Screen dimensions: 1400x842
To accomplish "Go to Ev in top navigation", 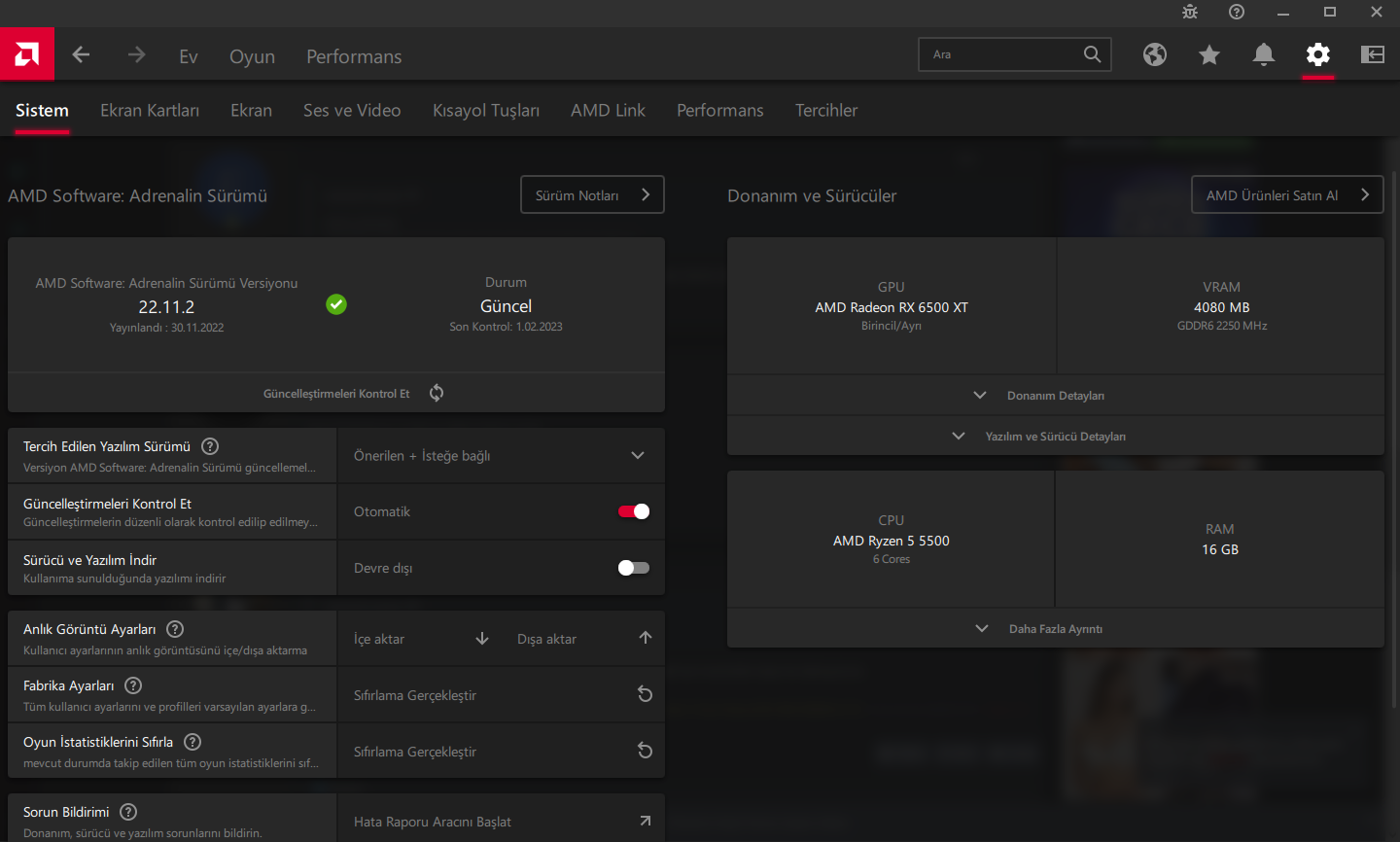I will [x=189, y=56].
